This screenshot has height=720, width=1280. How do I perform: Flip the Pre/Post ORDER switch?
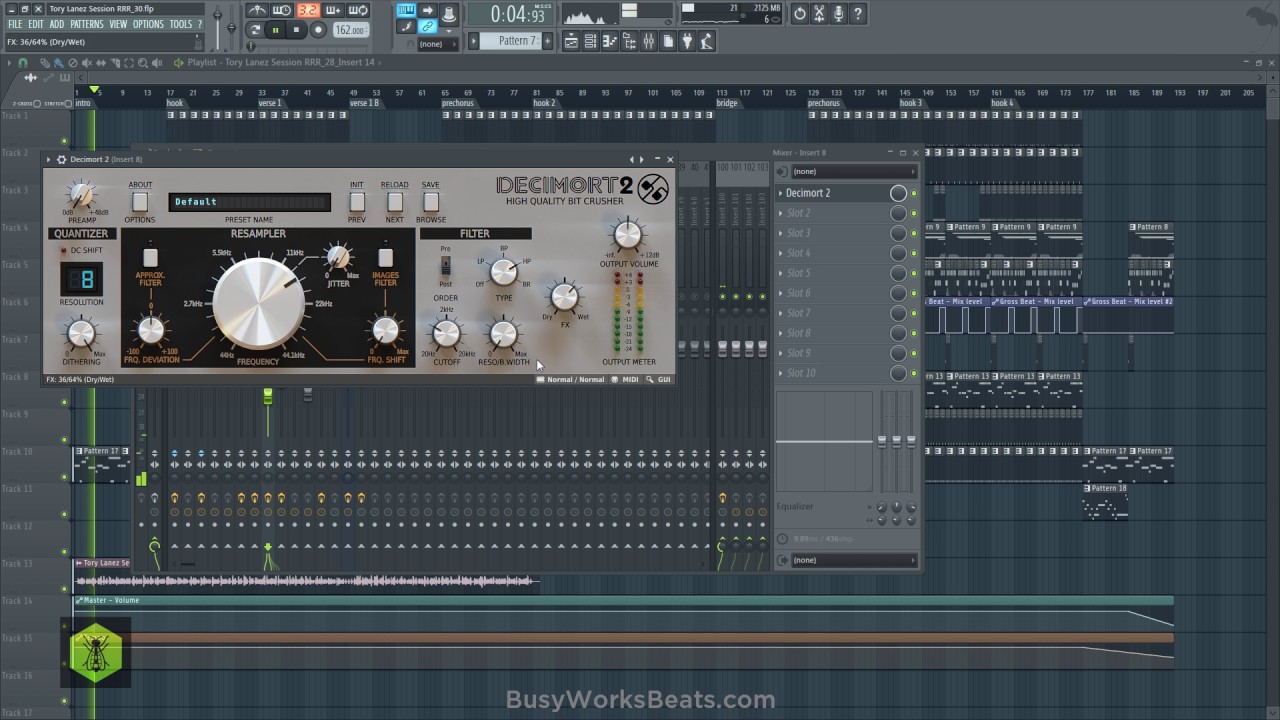pyautogui.click(x=446, y=266)
